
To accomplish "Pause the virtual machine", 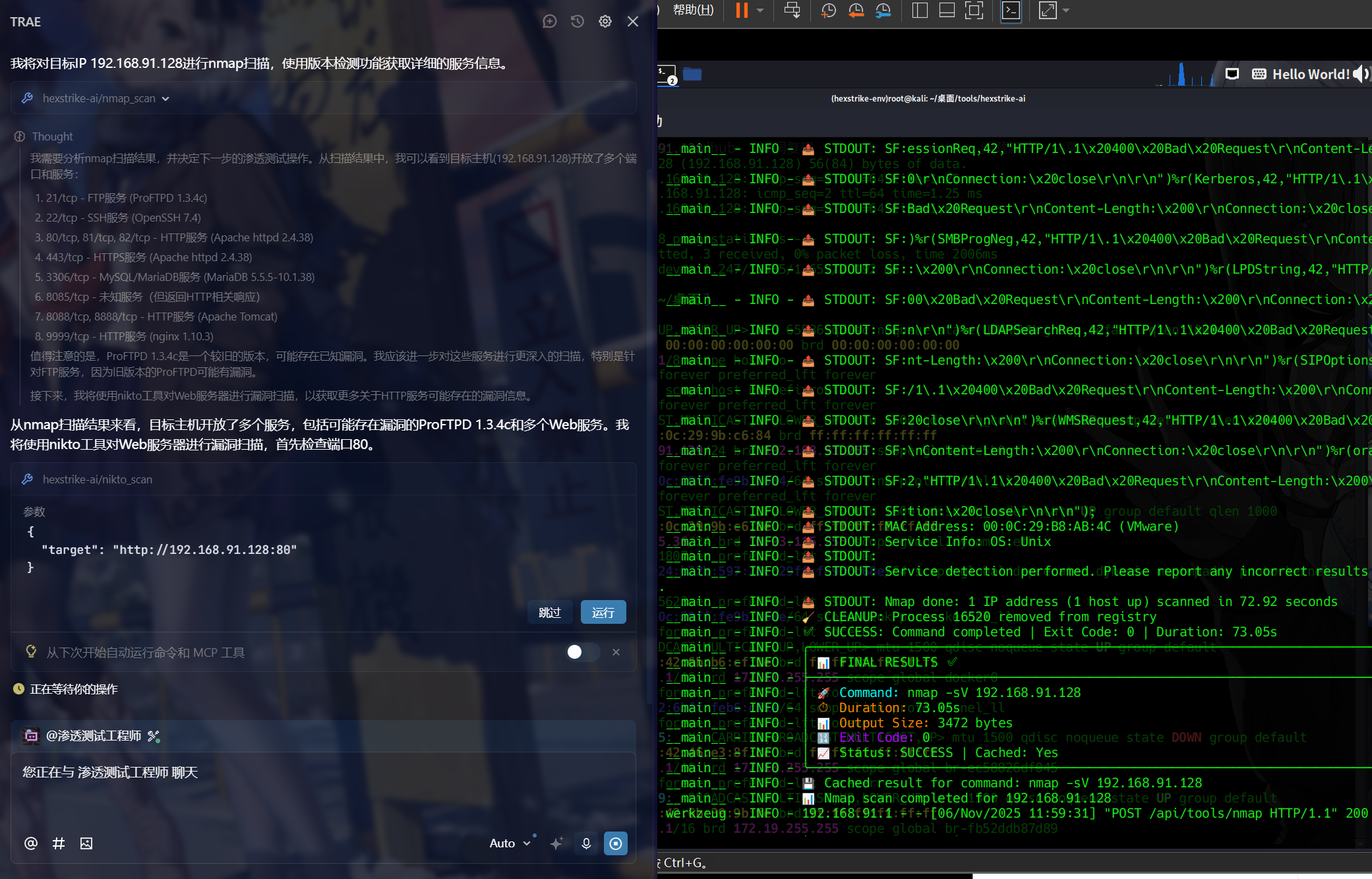I will click(x=742, y=10).
